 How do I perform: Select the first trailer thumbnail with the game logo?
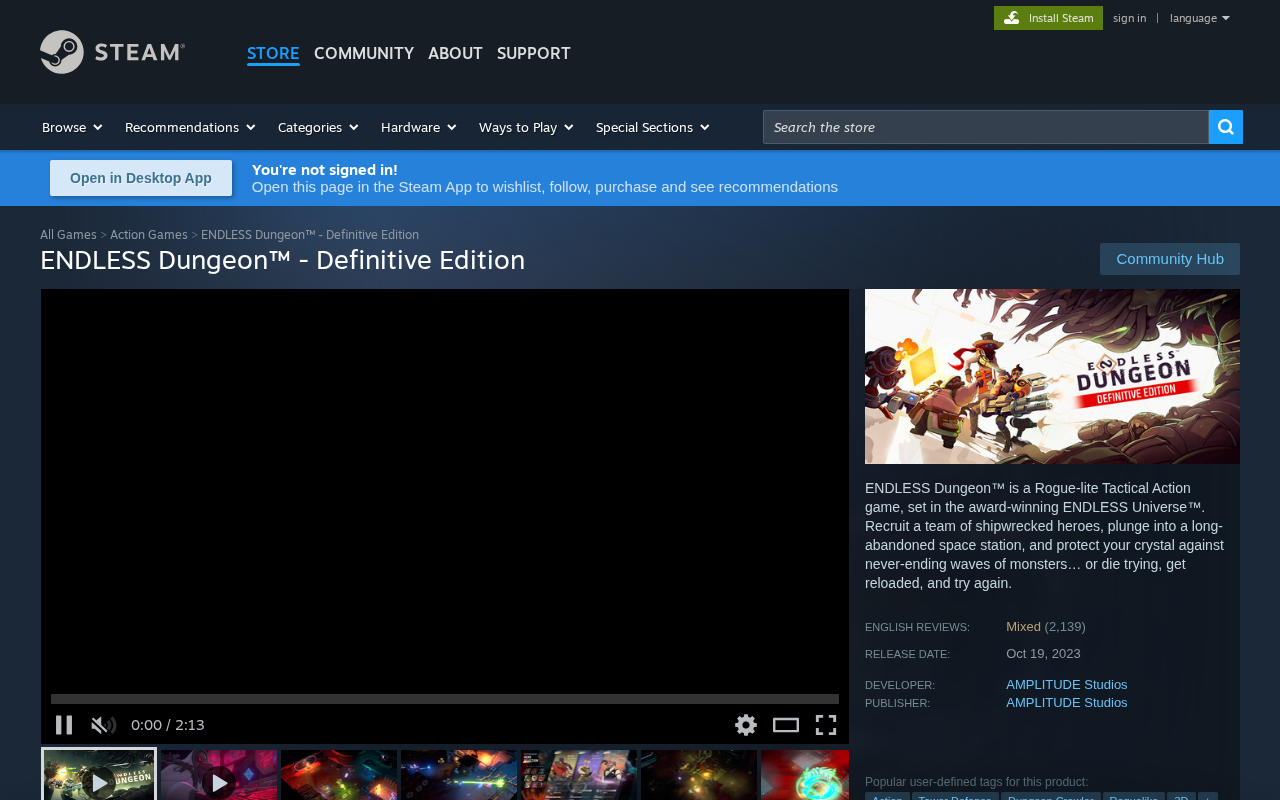[99, 775]
